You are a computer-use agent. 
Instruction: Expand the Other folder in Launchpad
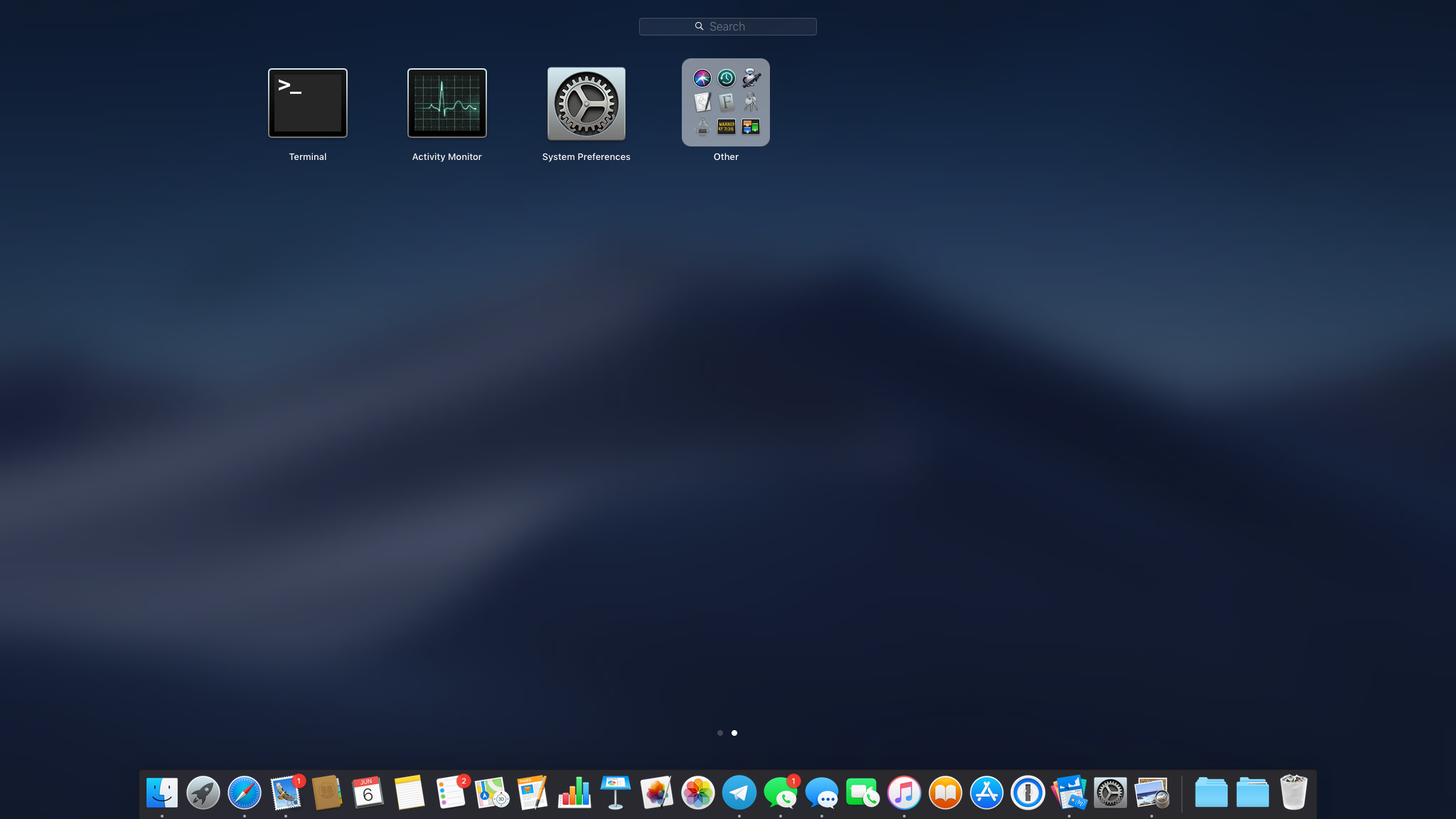click(x=725, y=102)
